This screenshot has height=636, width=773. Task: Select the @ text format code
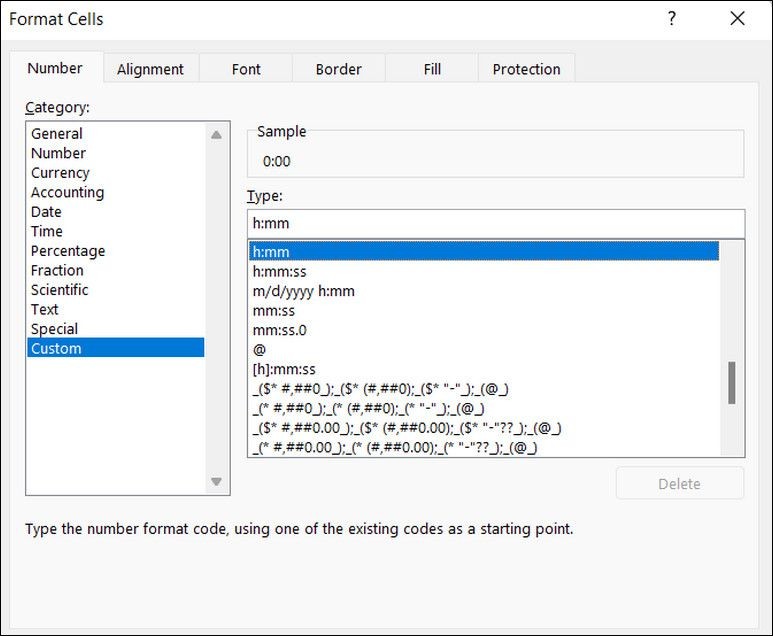(484, 350)
